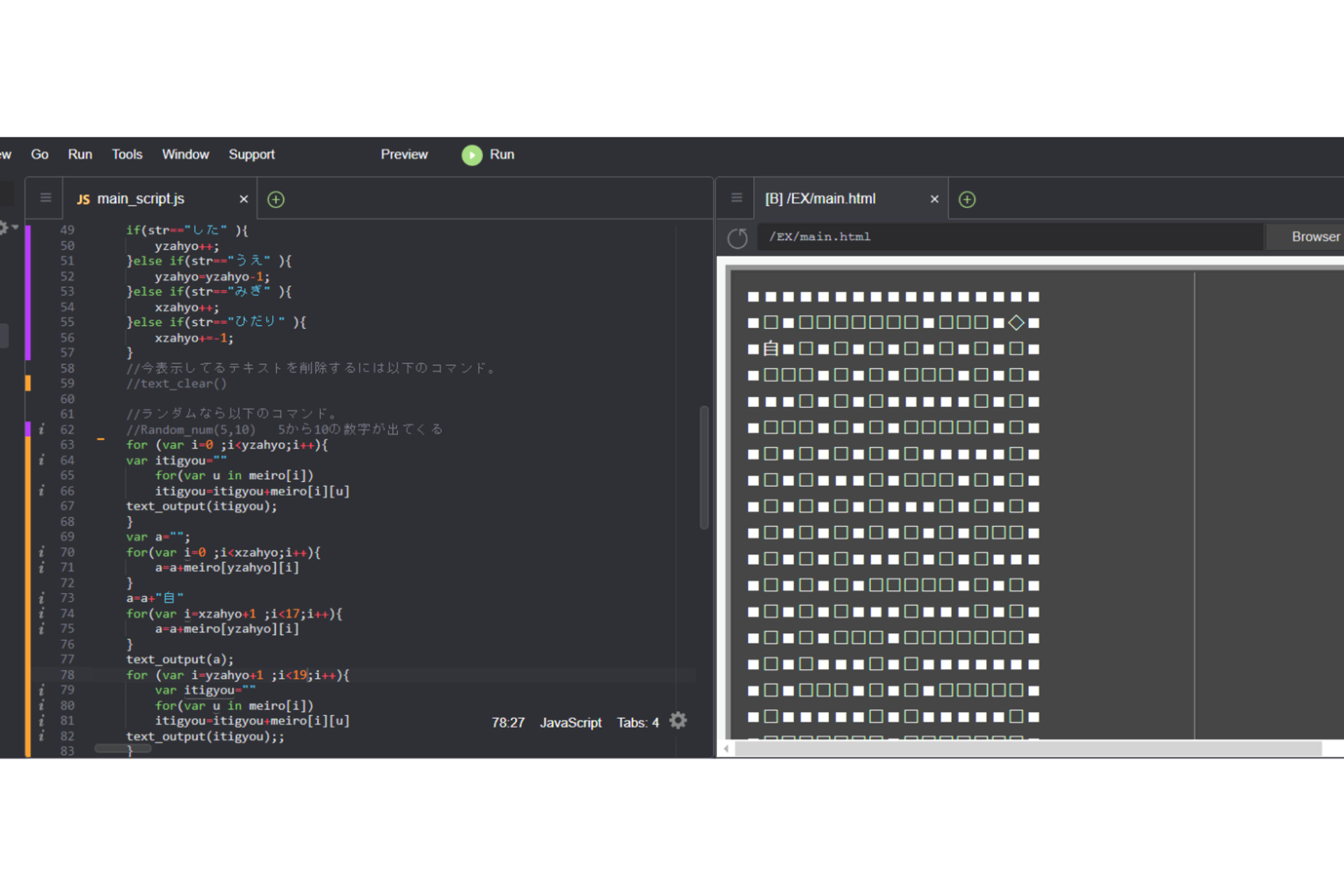
Task: Open the Window menu
Action: point(185,155)
